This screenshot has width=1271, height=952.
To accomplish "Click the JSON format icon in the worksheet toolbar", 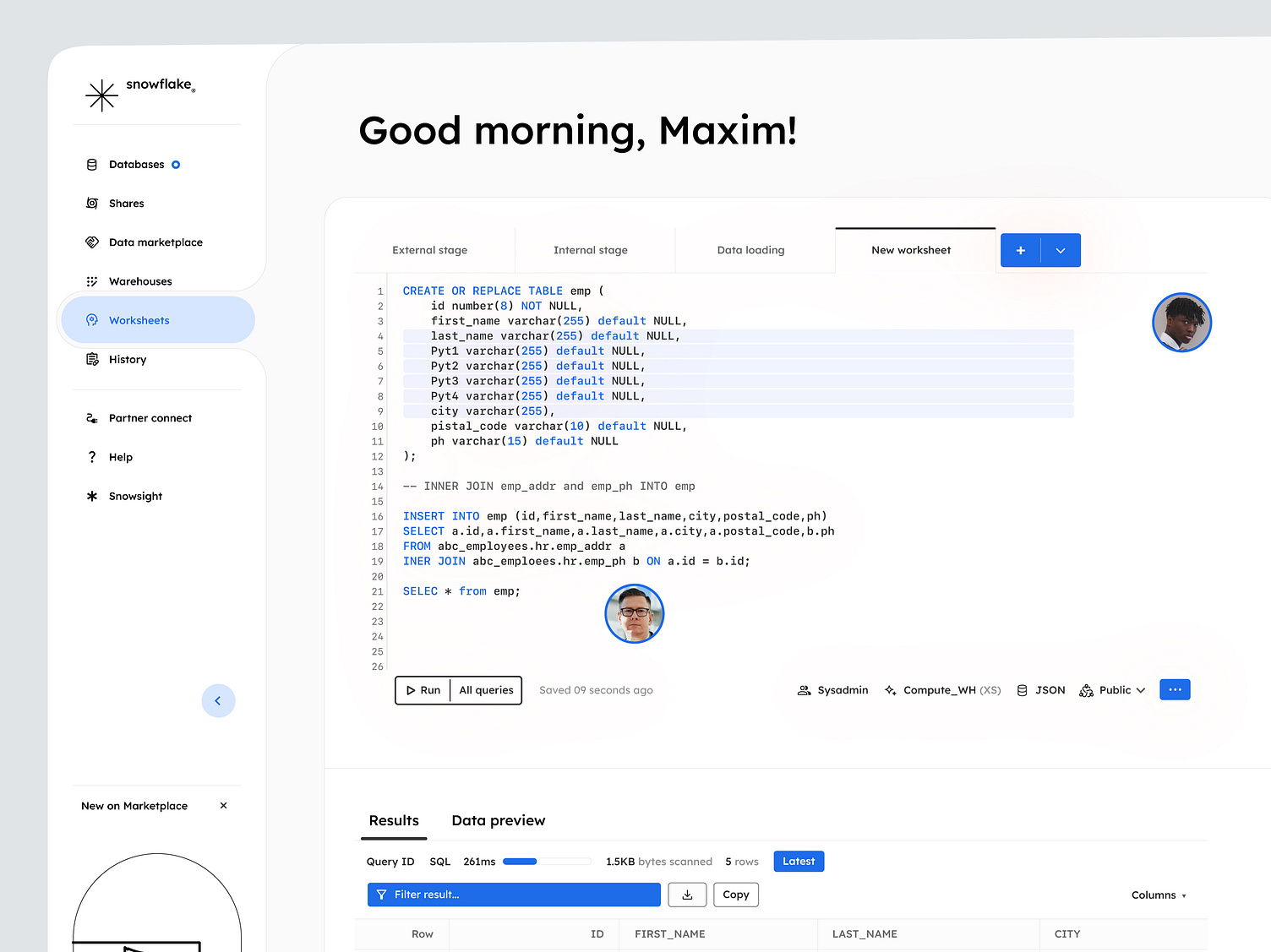I will click(x=1023, y=689).
